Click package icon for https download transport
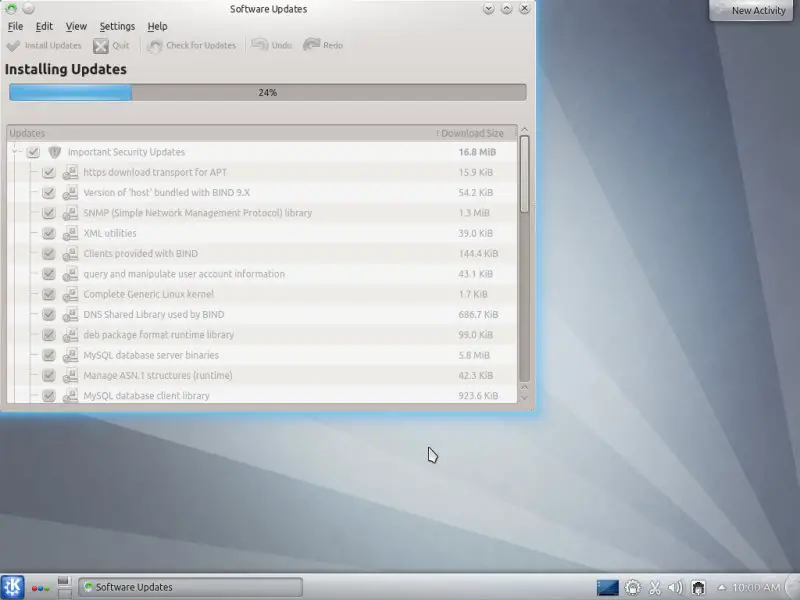The width and height of the screenshot is (800, 600). tap(70, 172)
